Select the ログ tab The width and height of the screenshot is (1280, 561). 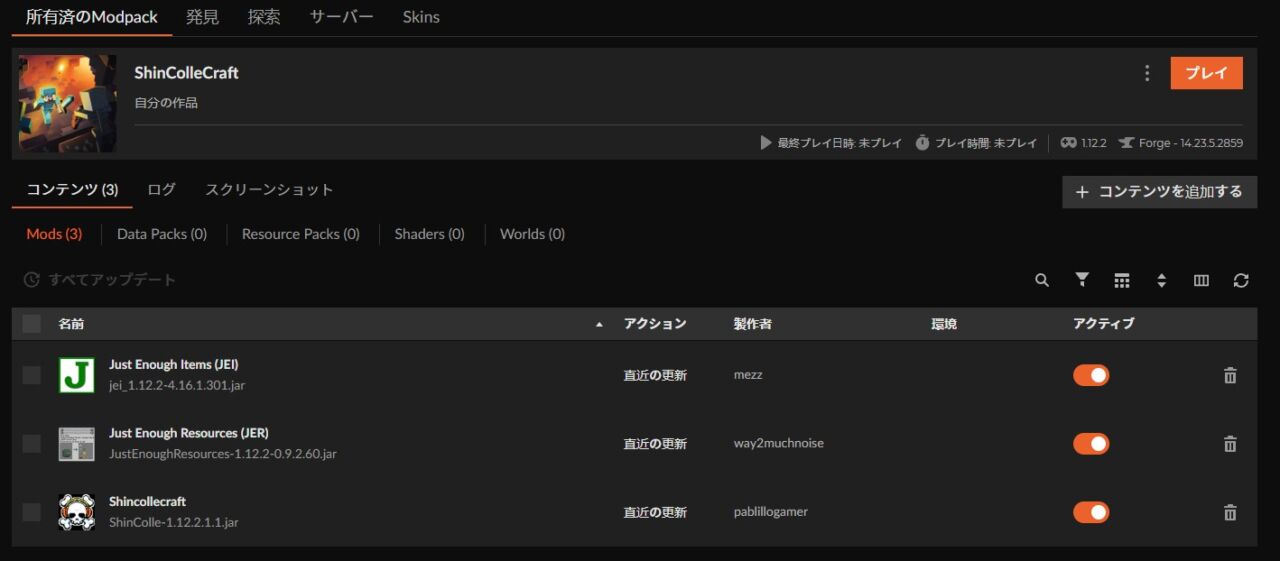click(x=161, y=189)
